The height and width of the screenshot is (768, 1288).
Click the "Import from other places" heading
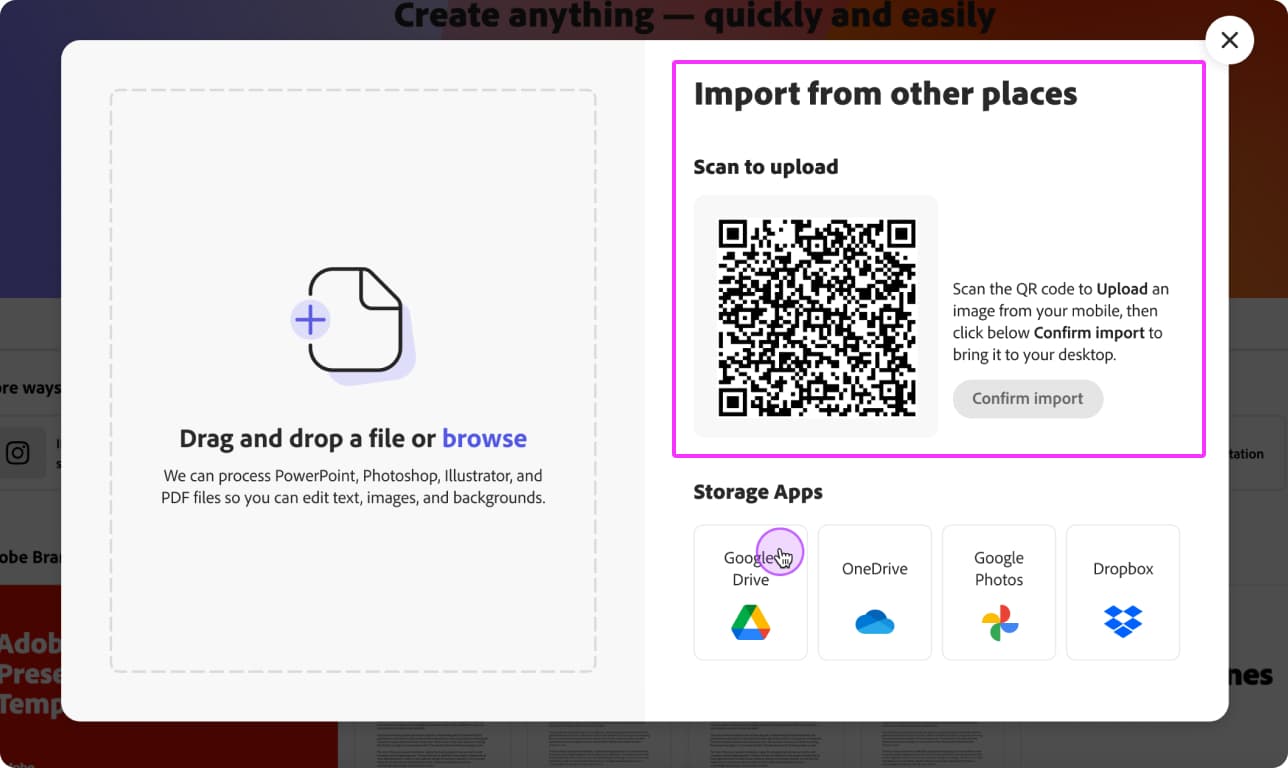(885, 93)
